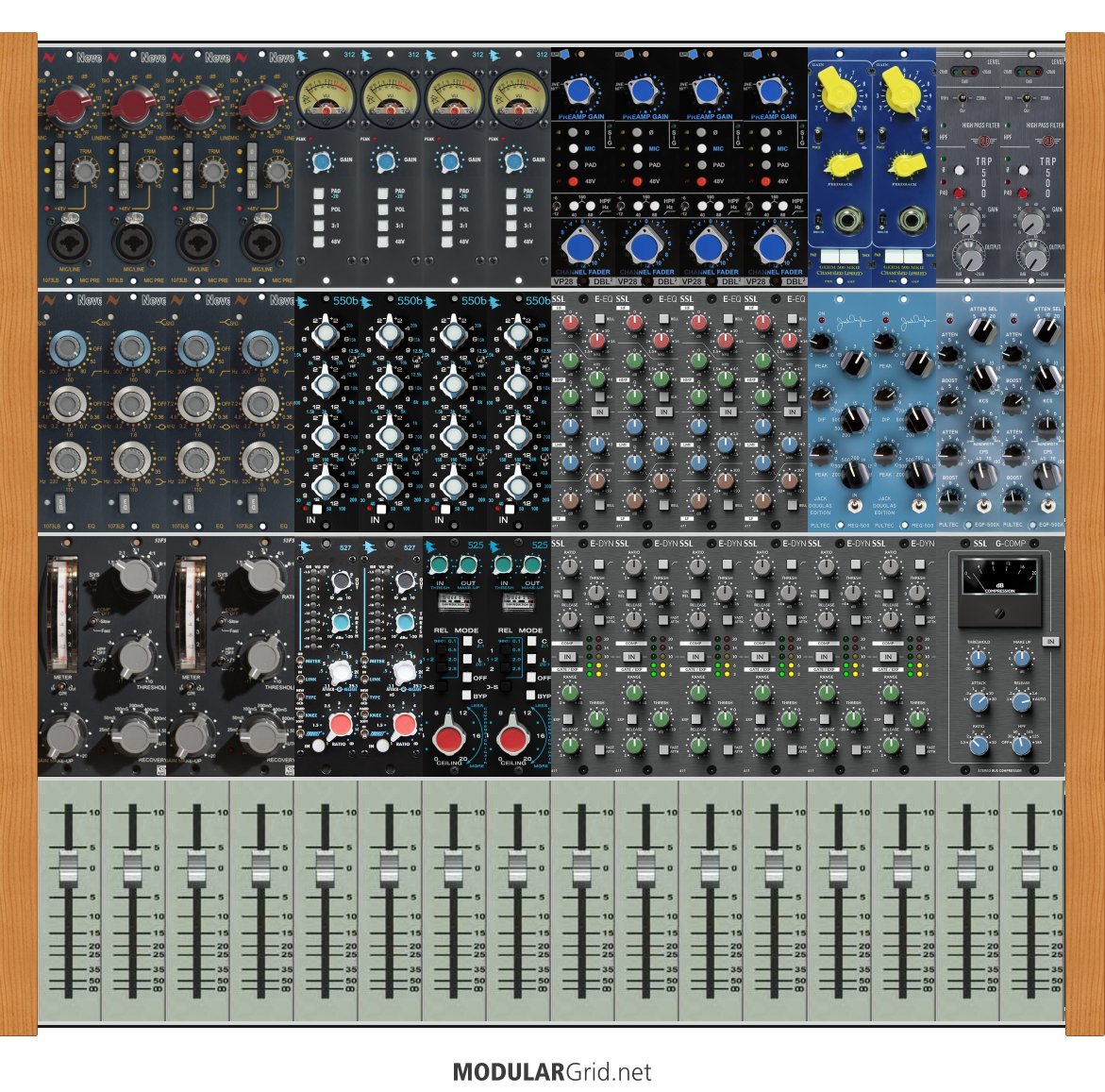The image size is (1105, 1092).
Task: Click the VU meter on first API 312
Action: pos(326,98)
